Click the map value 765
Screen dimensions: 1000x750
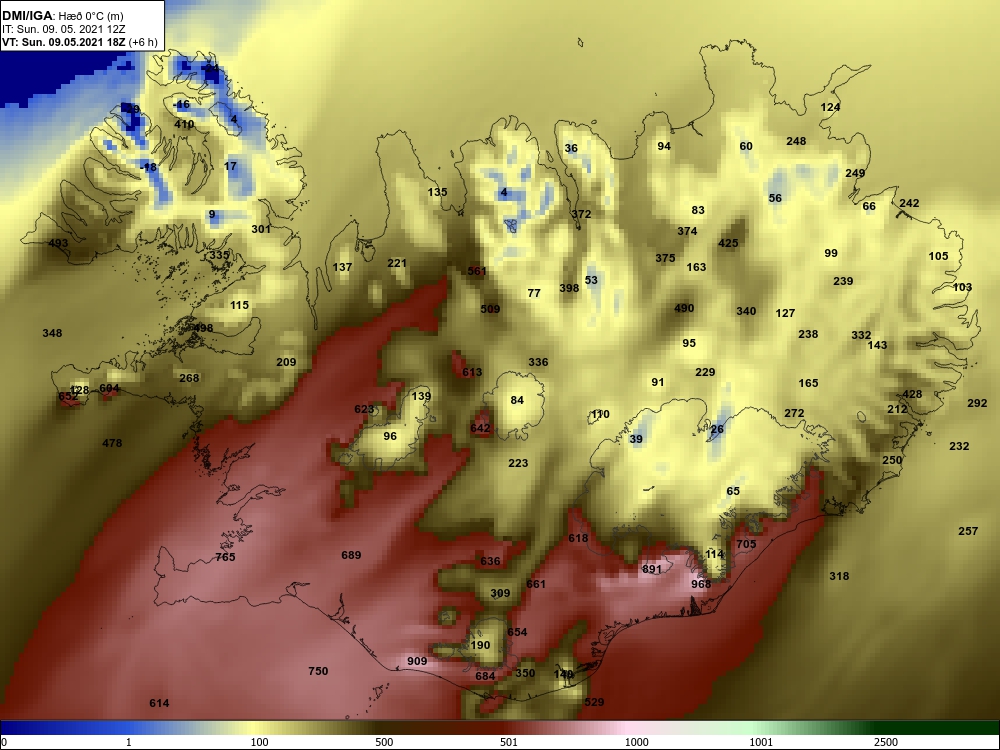coord(225,557)
